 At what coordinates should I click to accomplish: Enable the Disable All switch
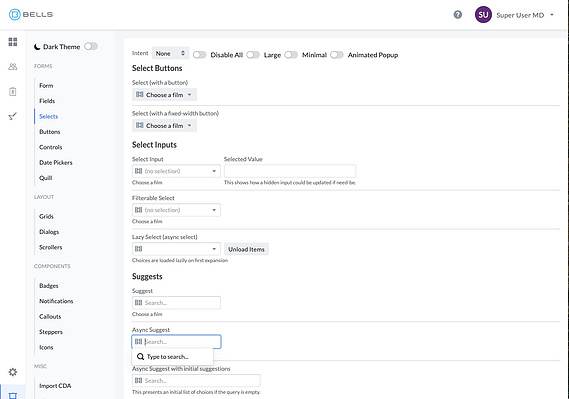coord(199,55)
